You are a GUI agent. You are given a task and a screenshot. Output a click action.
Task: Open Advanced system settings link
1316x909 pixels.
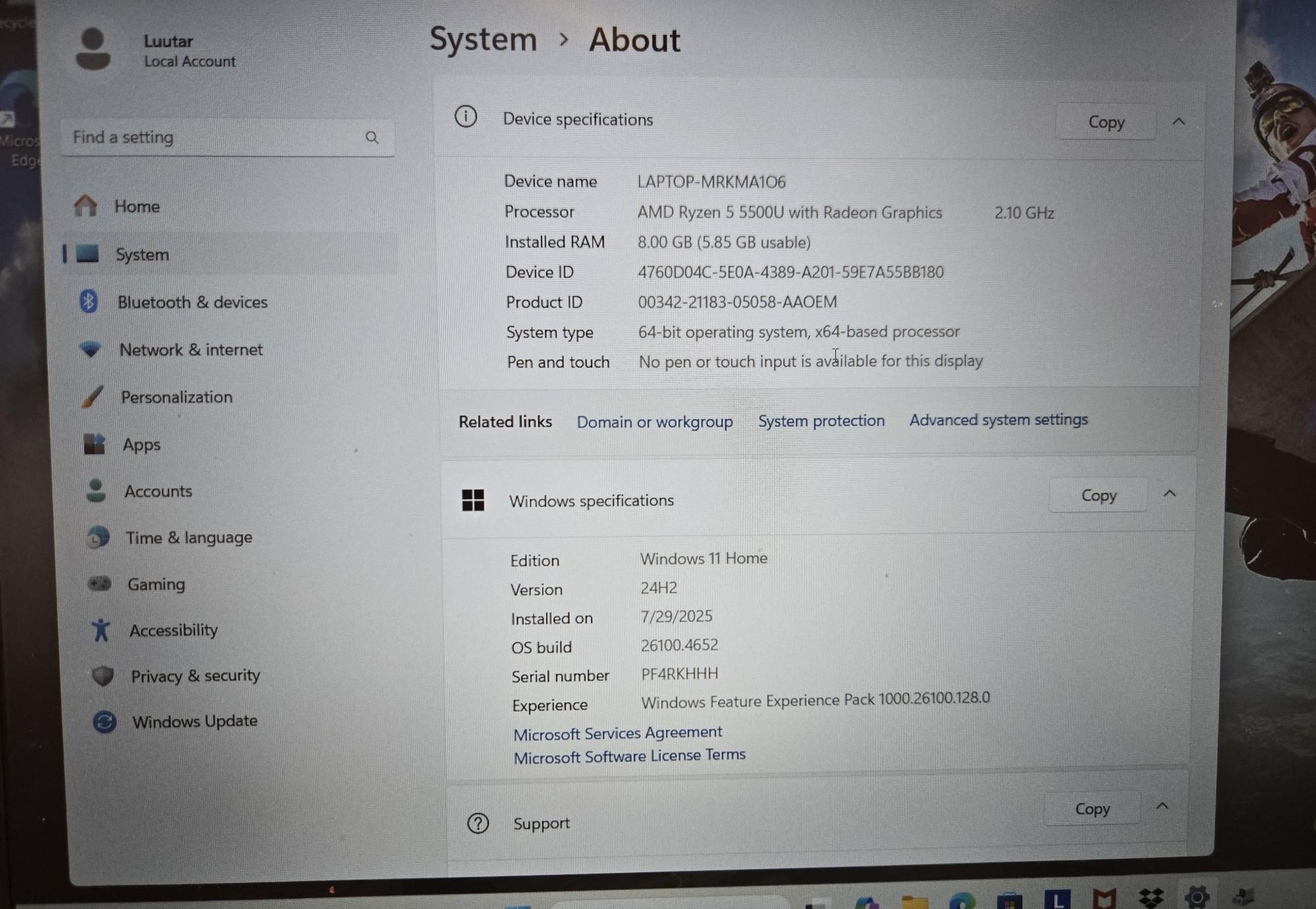pyautogui.click(x=999, y=420)
